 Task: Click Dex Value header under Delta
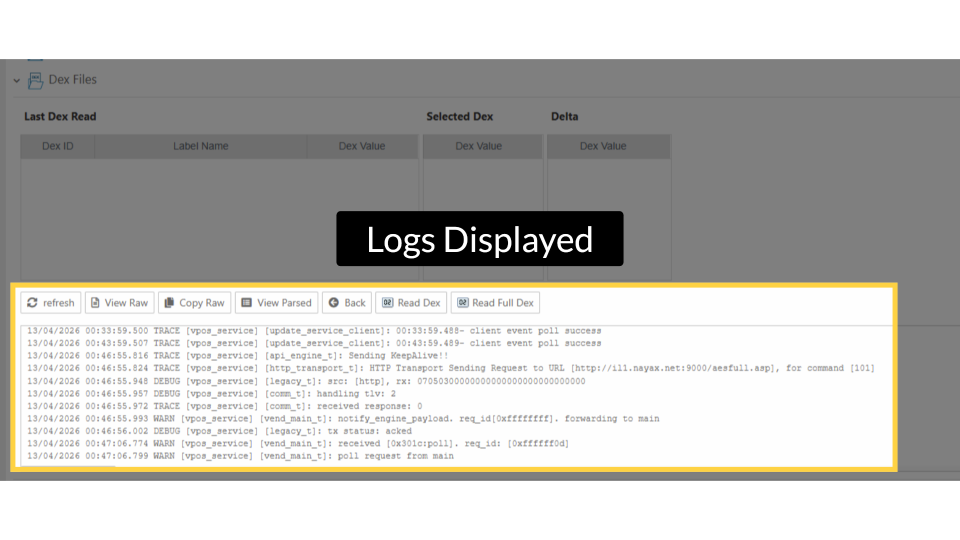point(603,146)
